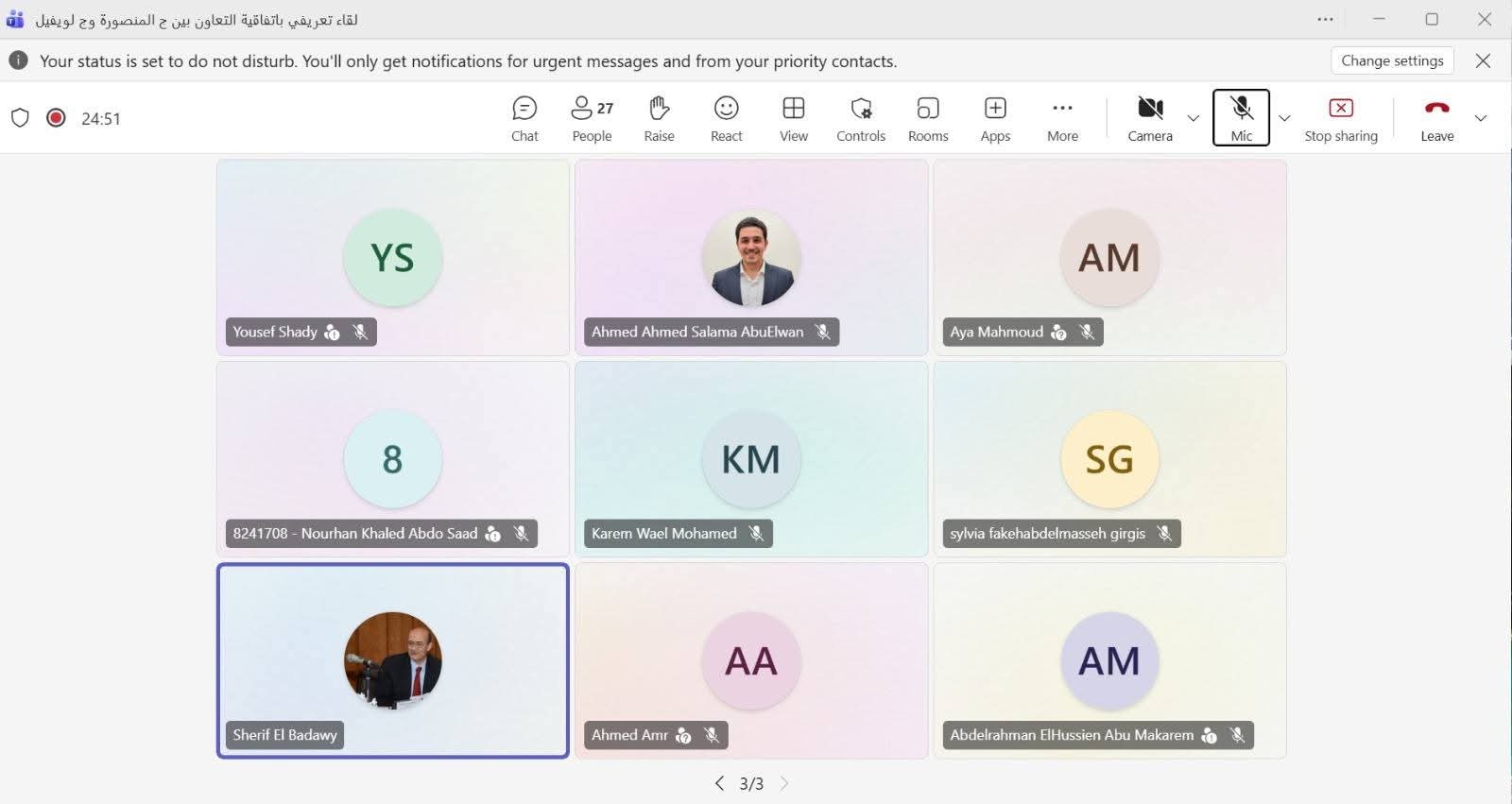Screen dimensions: 1512x804
Task: Select Sherif El Badawy's video tile
Action: 393,660
